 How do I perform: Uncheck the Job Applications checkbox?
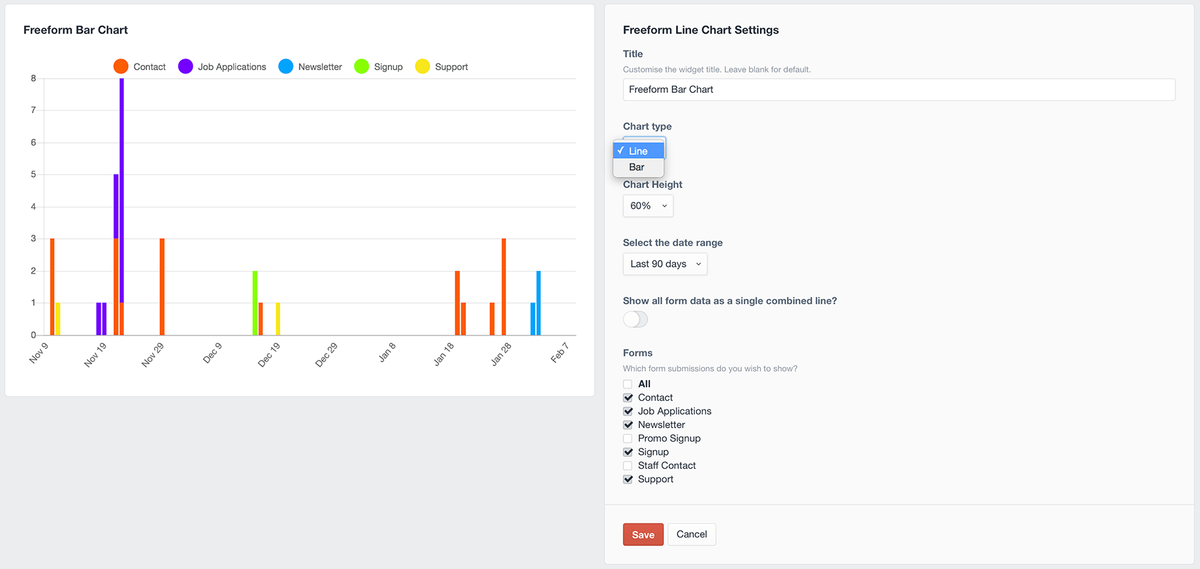[x=628, y=411]
